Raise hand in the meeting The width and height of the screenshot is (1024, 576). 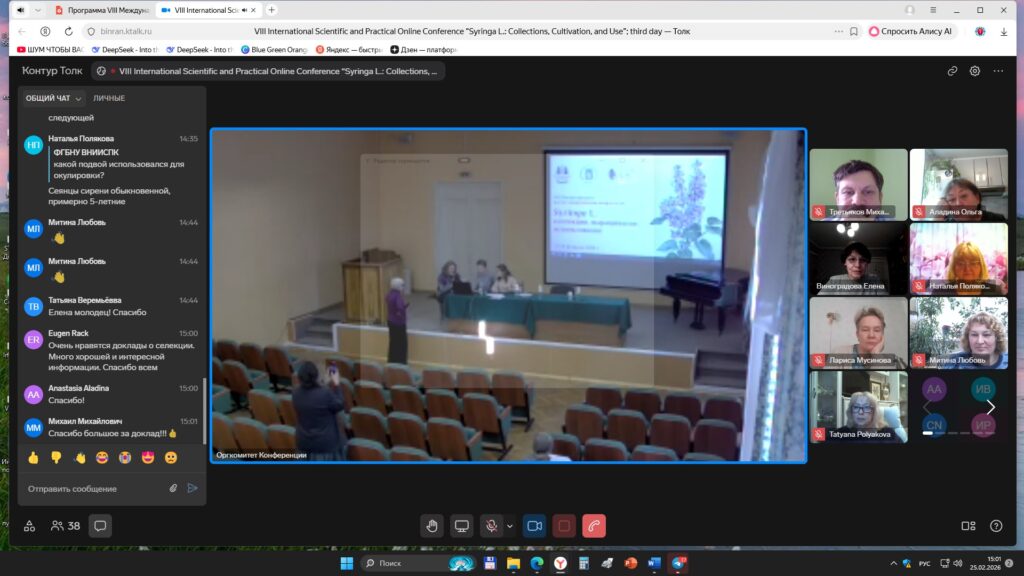[432, 526]
